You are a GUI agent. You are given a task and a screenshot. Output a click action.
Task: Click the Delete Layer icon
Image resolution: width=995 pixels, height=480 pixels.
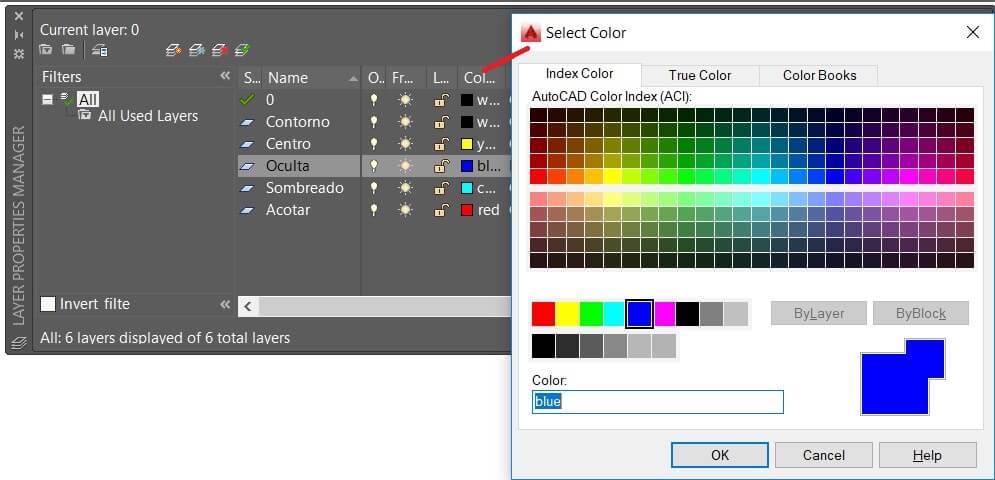pos(219,50)
